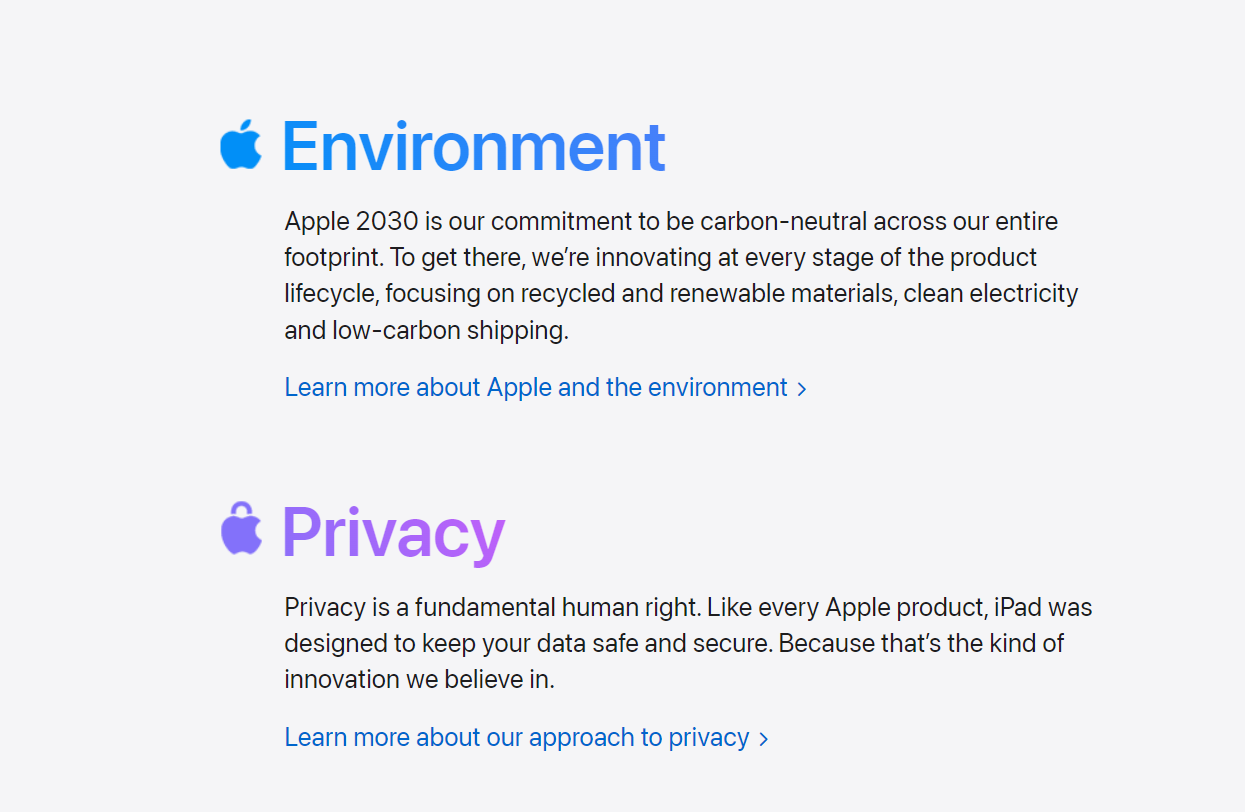The image size is (1245, 812).
Task: Click the phrase "low-carbon shipping"
Action: [x=450, y=330]
